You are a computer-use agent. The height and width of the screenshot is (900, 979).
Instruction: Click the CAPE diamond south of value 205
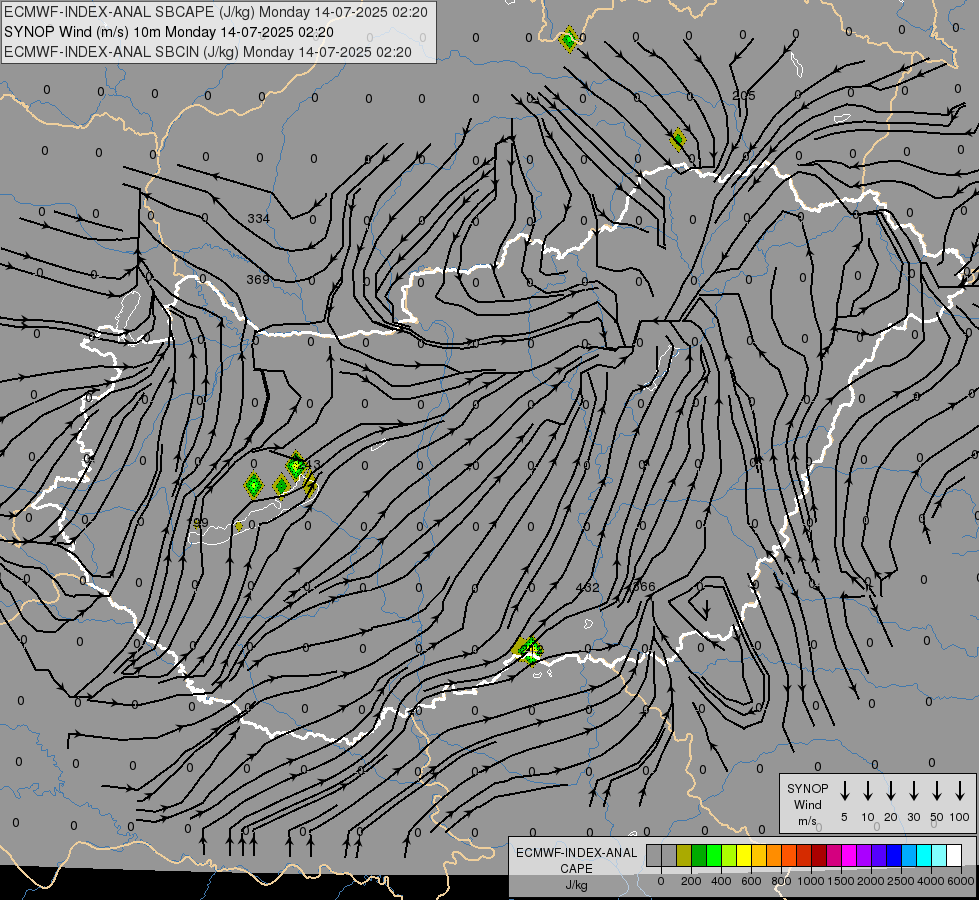678,139
